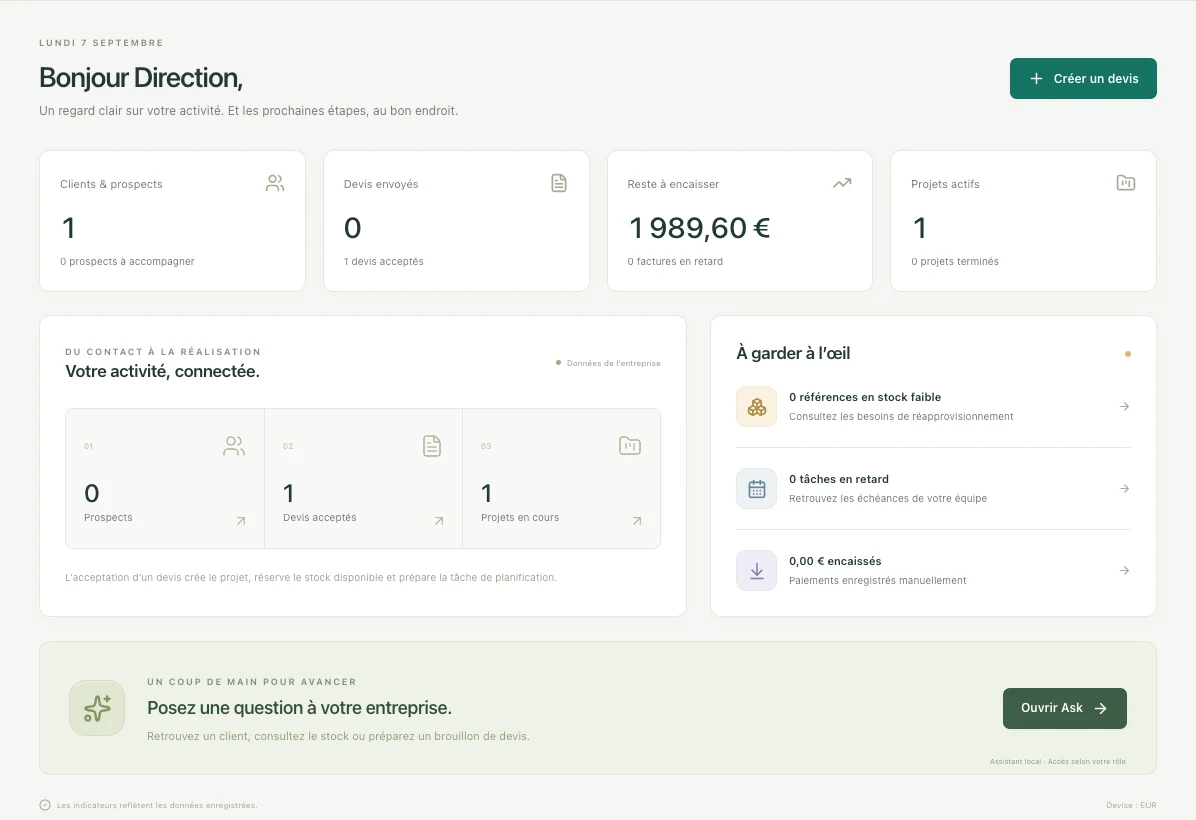Click Posez une question à votre entreprise

pos(300,708)
